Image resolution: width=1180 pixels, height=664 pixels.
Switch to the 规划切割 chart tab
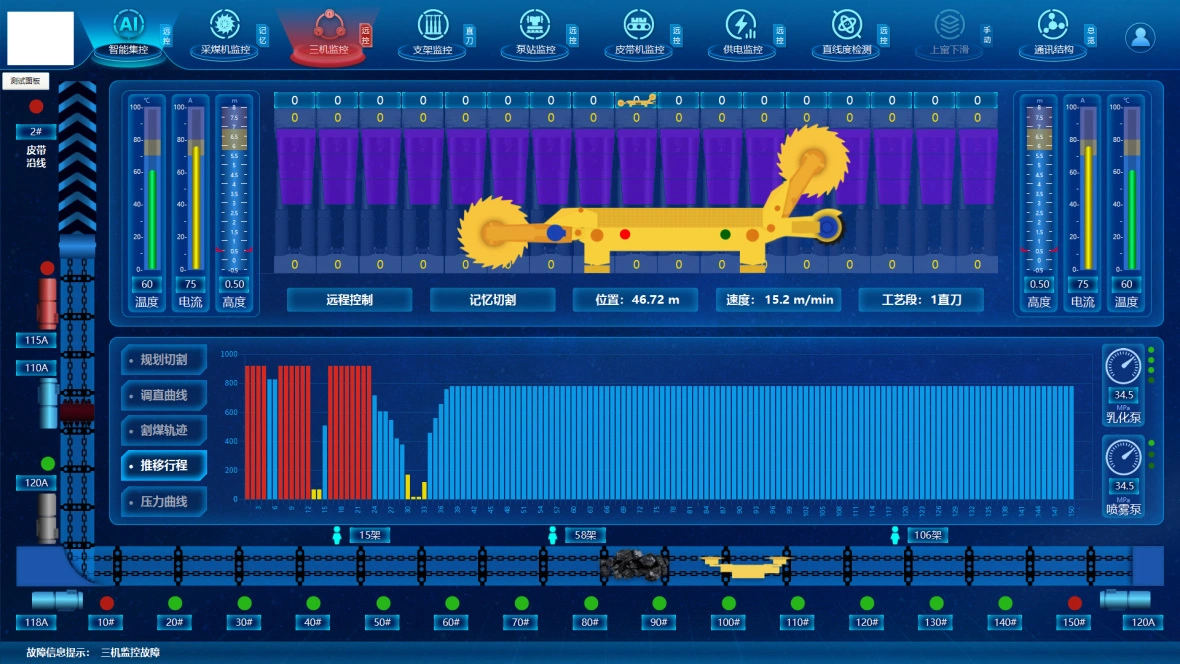[x=164, y=360]
